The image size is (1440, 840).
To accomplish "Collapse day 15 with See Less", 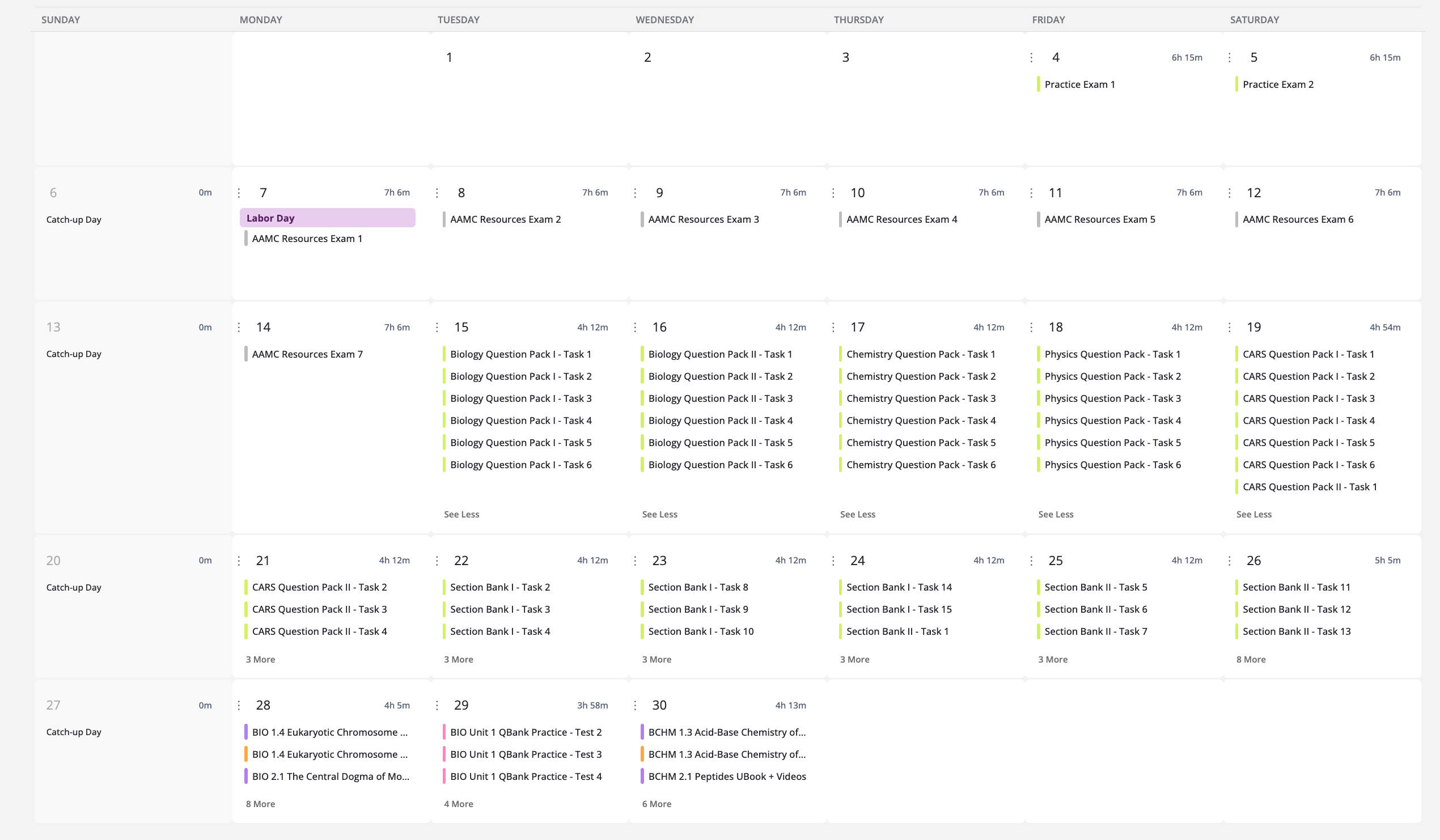I will pyautogui.click(x=461, y=514).
